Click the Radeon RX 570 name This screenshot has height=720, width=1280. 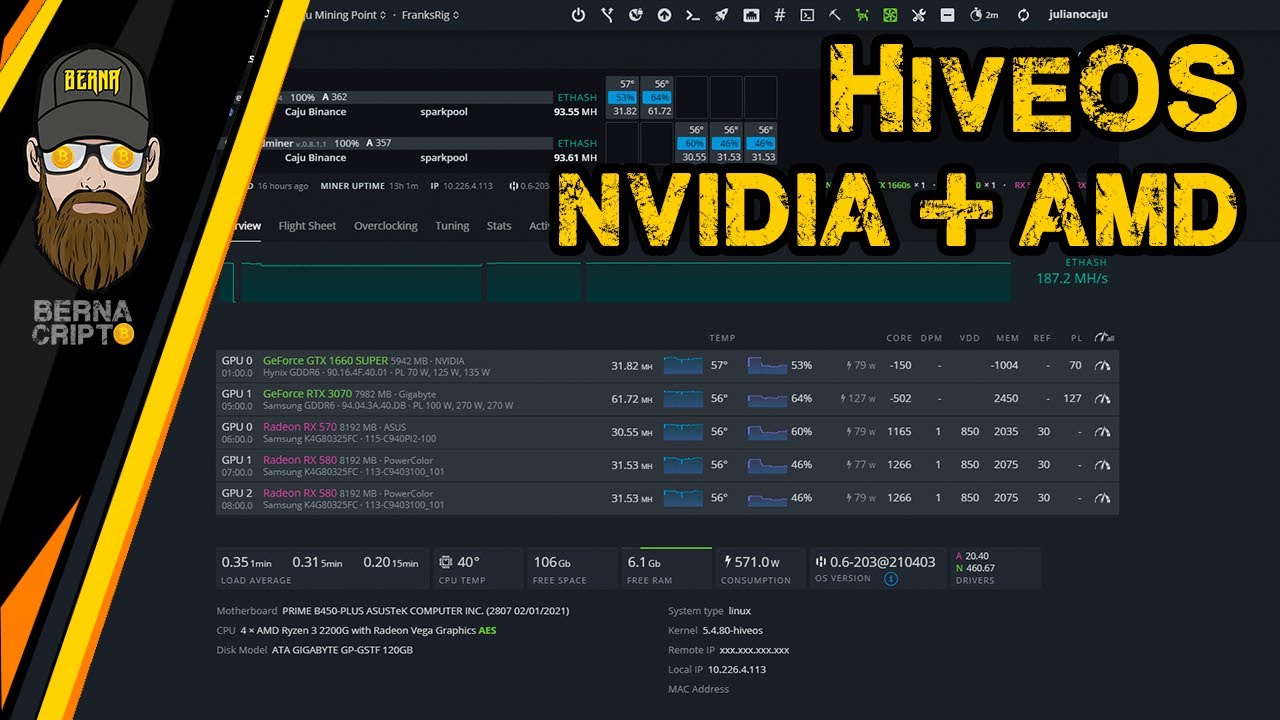coord(299,427)
